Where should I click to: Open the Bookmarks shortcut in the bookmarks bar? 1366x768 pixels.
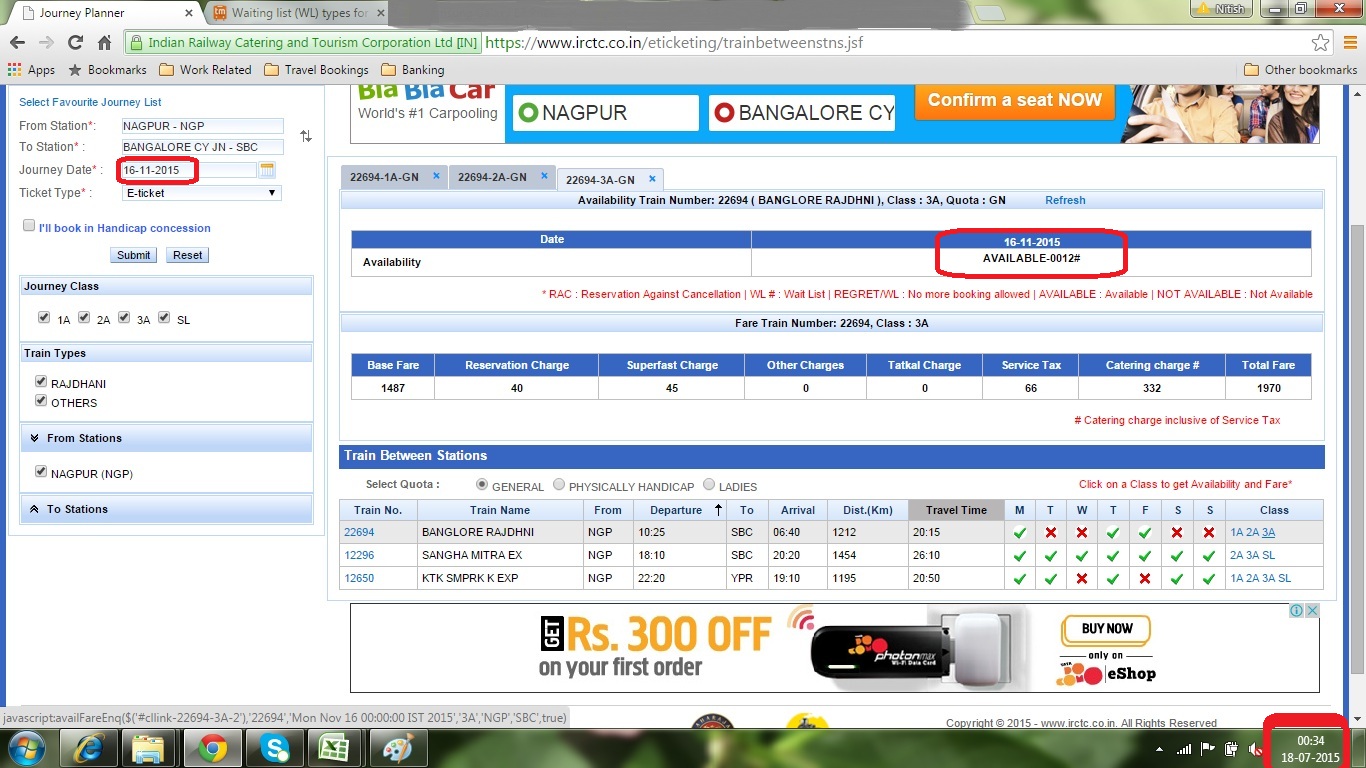107,70
